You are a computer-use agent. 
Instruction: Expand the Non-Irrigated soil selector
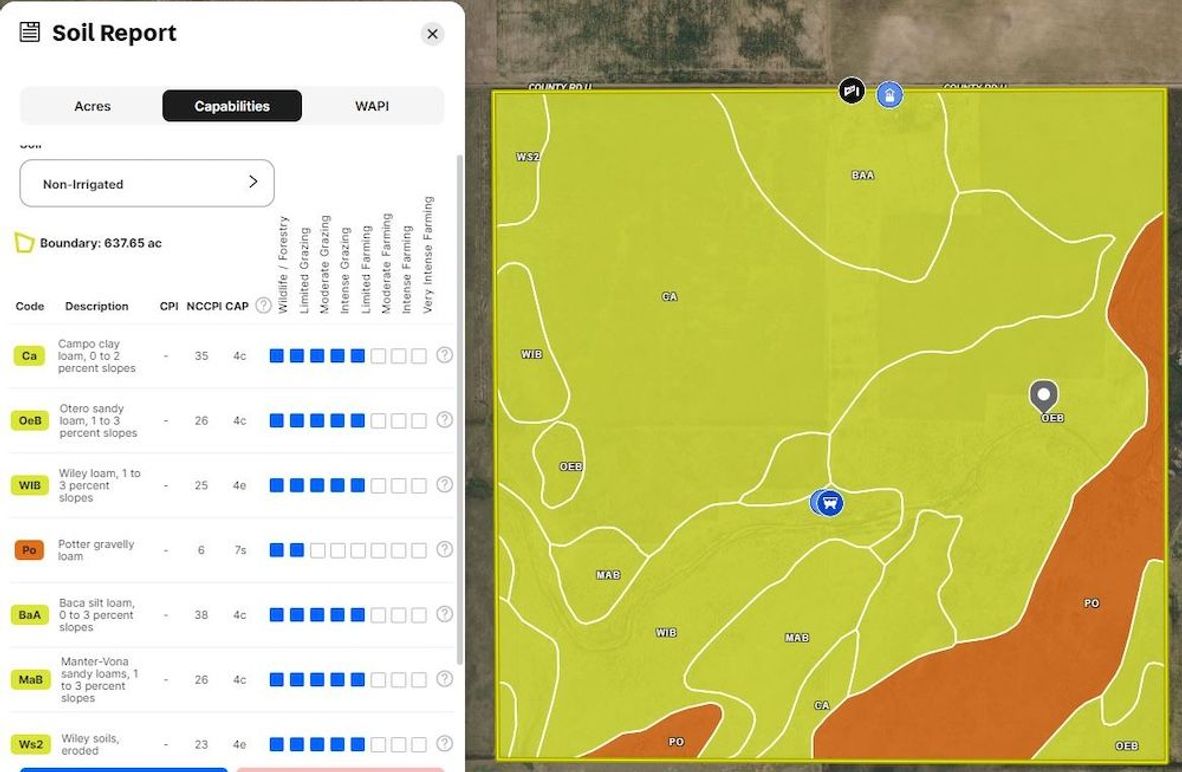[146, 183]
